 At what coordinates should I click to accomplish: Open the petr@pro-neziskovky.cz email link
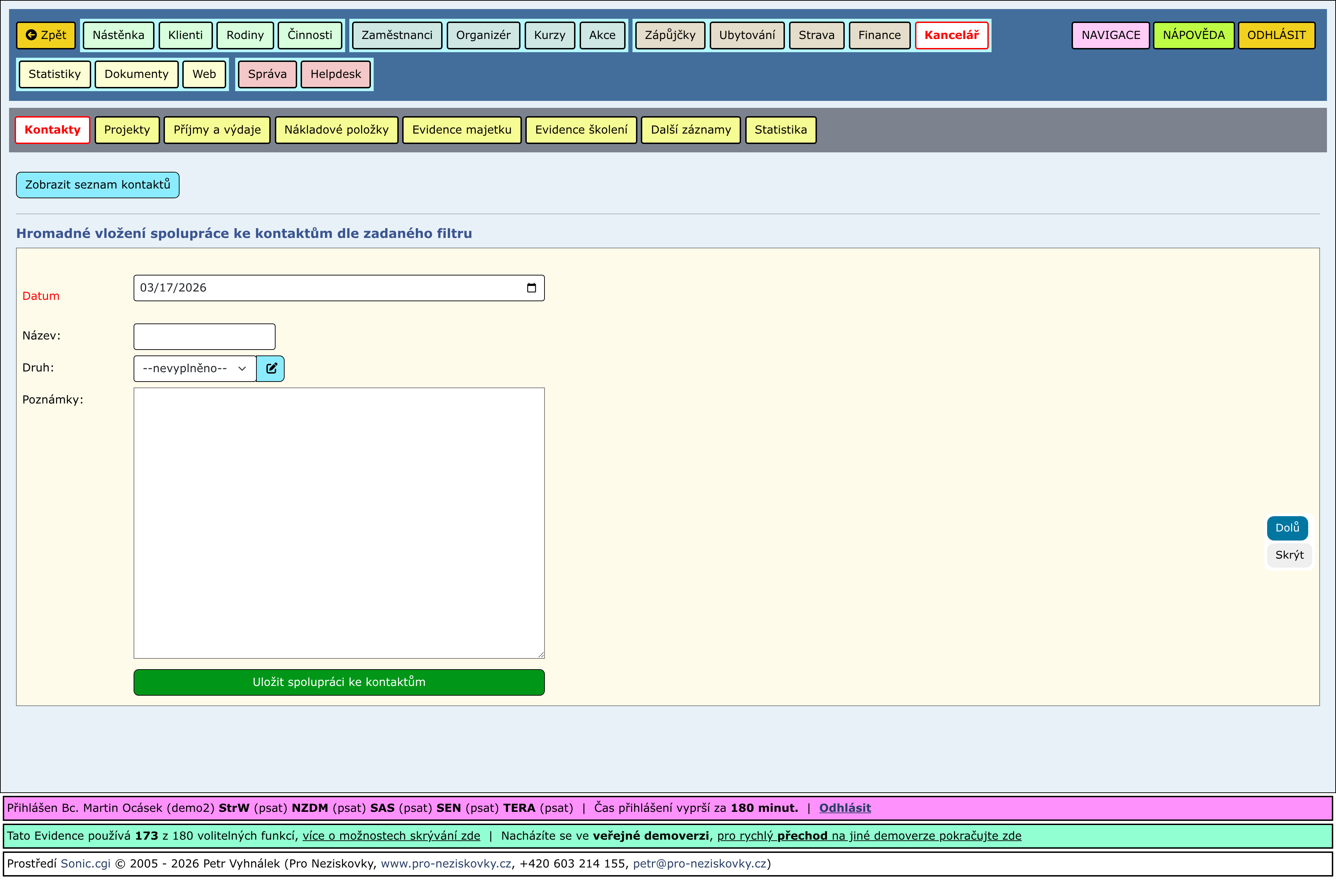tap(699, 863)
